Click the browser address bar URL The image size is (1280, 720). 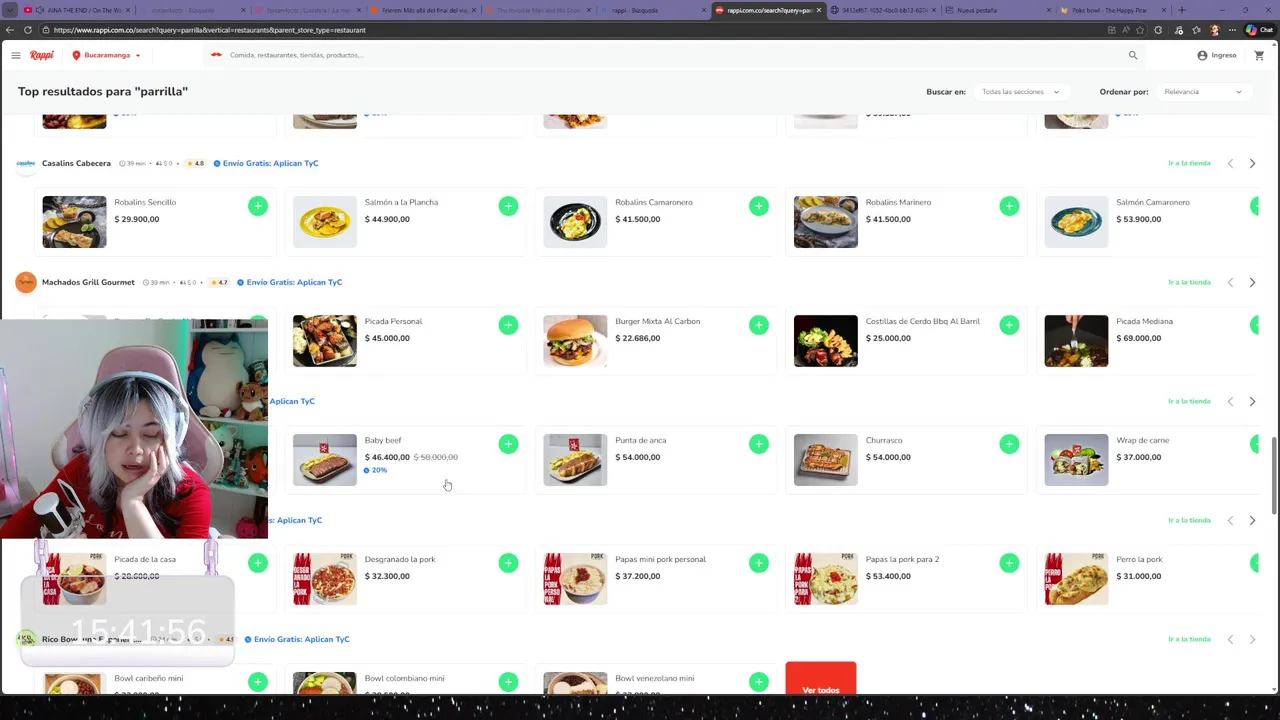[210, 30]
